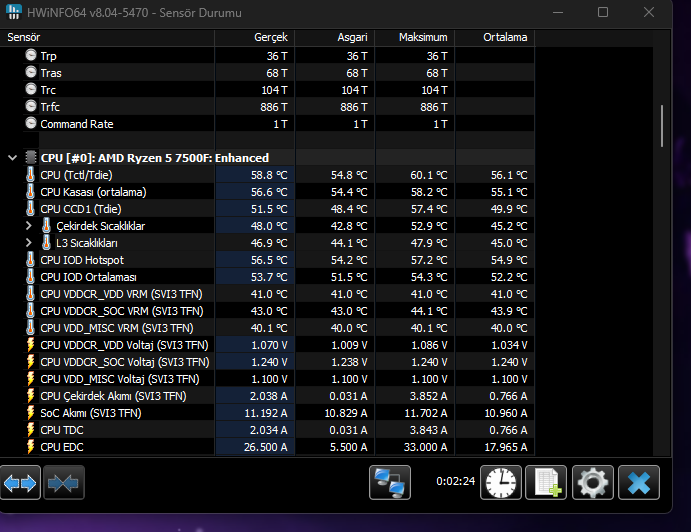Maximize the HWiNFO64 window

[x=603, y=12]
